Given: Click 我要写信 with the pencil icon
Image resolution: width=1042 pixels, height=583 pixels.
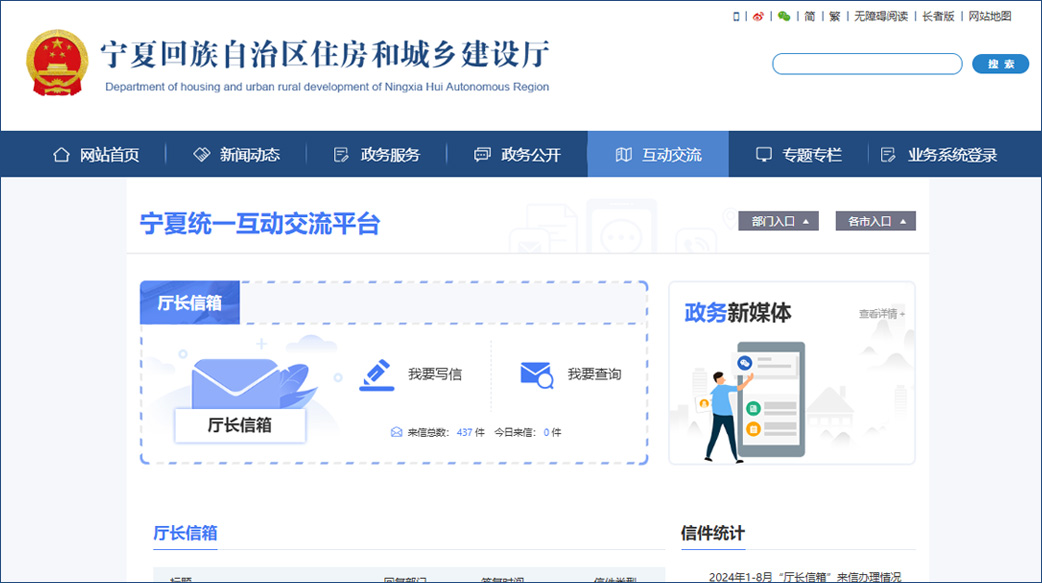Looking at the screenshot, I should (411, 374).
